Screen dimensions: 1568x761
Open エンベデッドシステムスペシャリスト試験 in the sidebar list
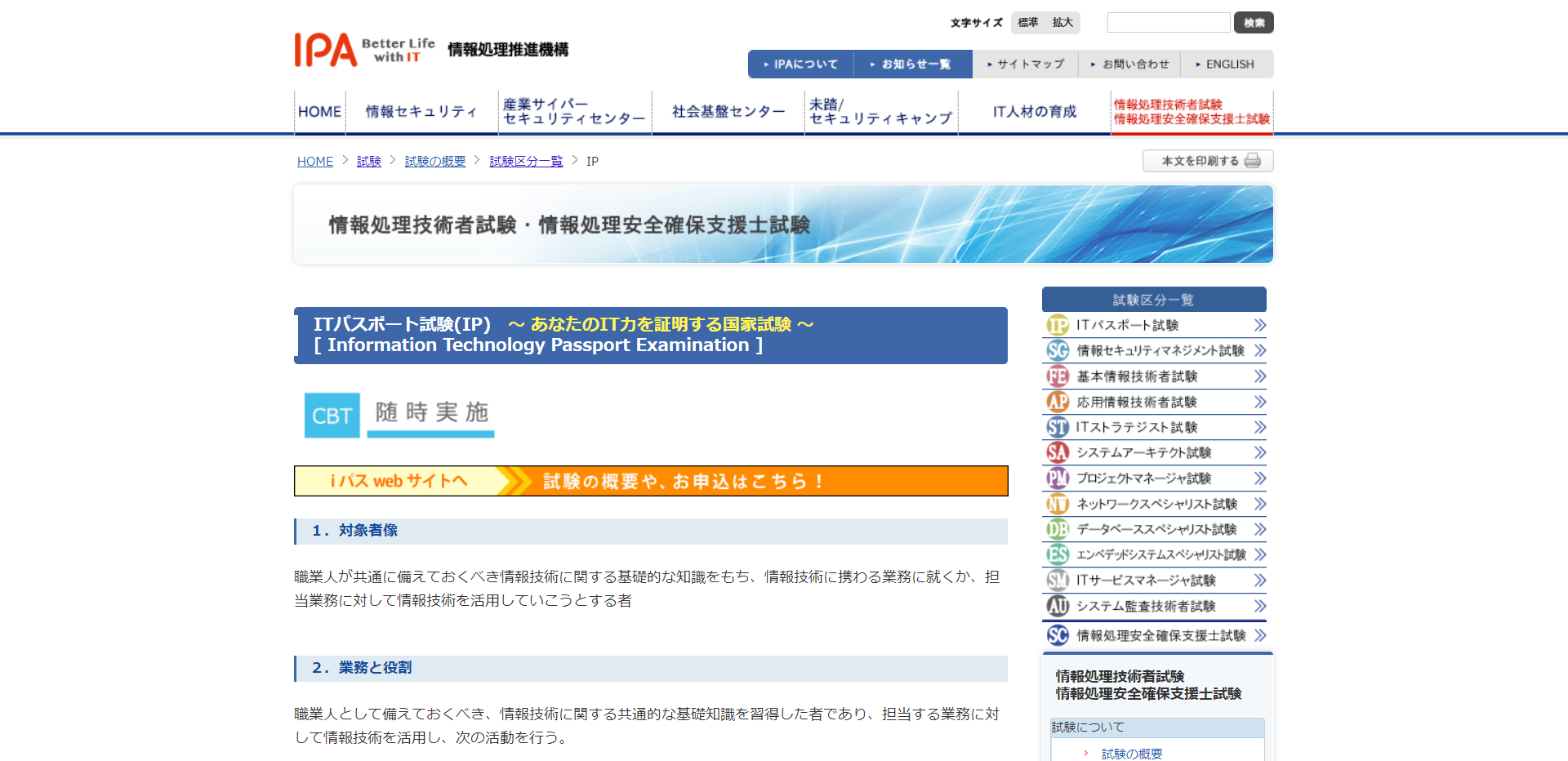[x=1155, y=554]
